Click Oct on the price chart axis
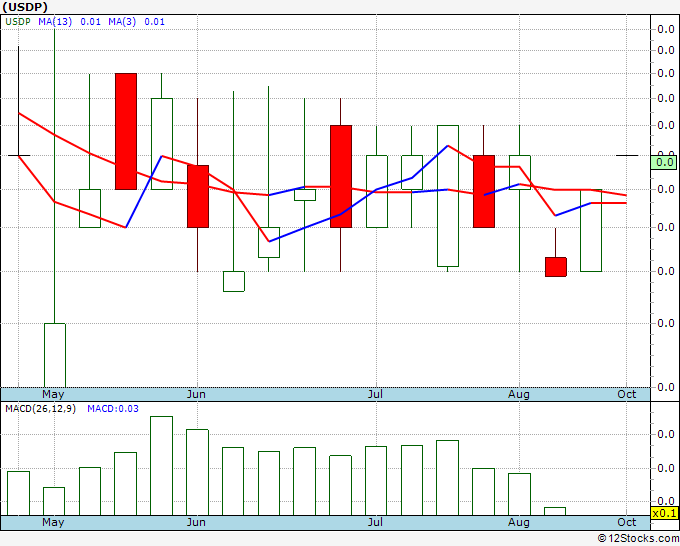Viewport: 680px width, 546px height. point(627,394)
